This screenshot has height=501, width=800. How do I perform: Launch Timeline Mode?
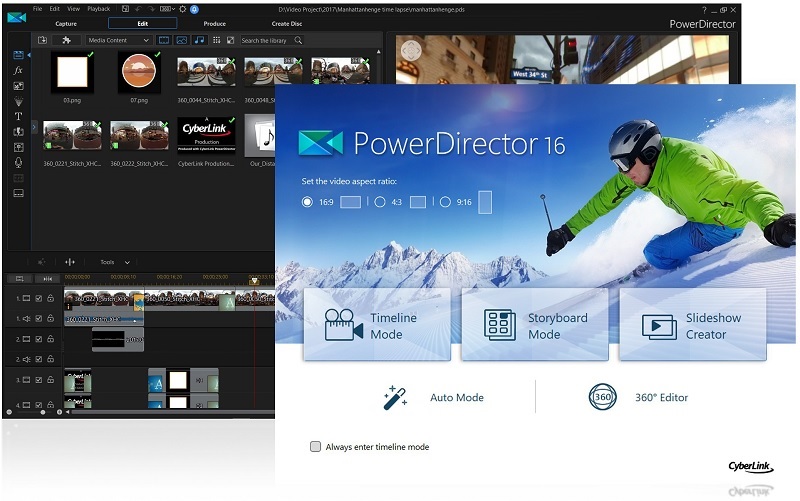[x=377, y=325]
